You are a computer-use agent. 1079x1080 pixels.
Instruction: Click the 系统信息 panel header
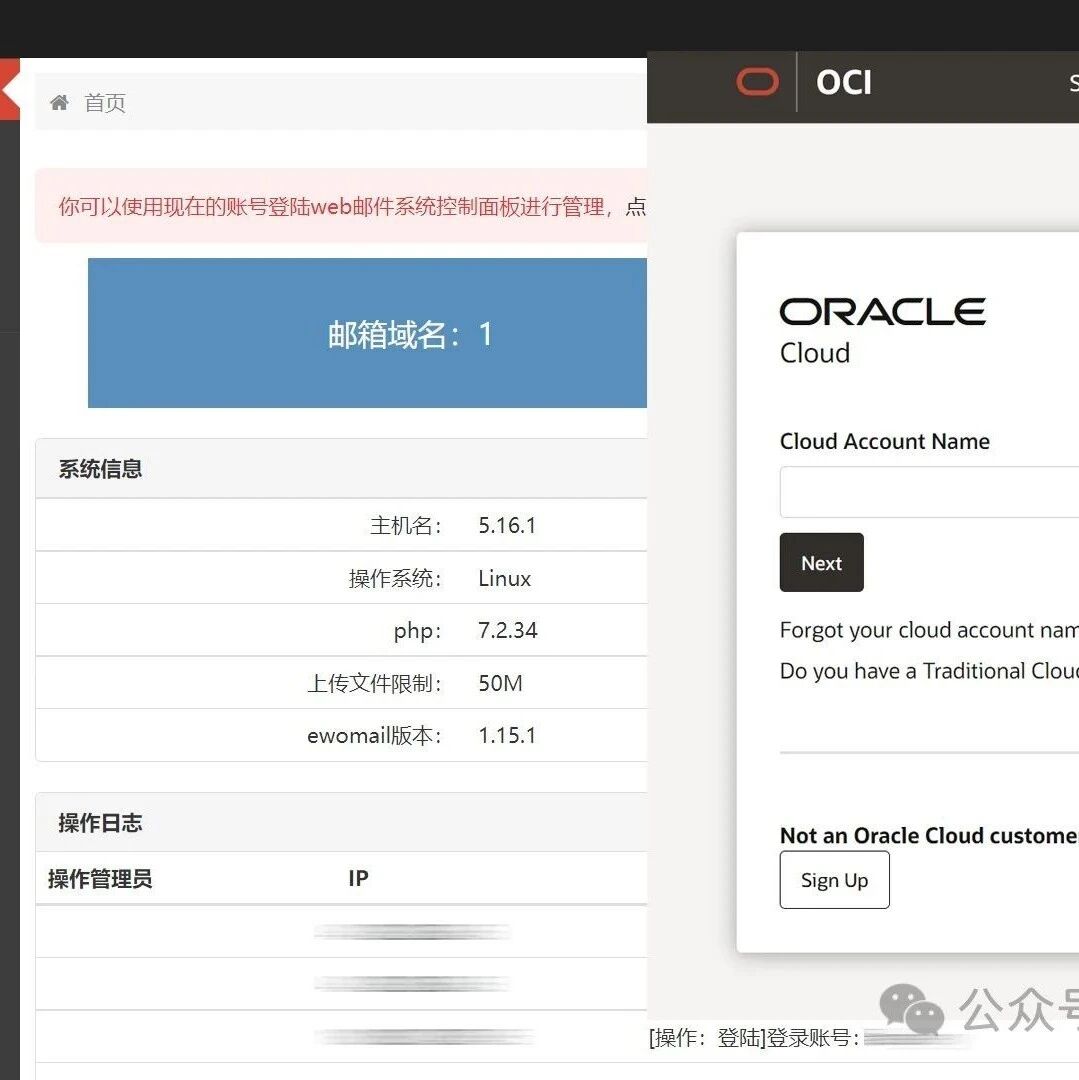(341, 469)
